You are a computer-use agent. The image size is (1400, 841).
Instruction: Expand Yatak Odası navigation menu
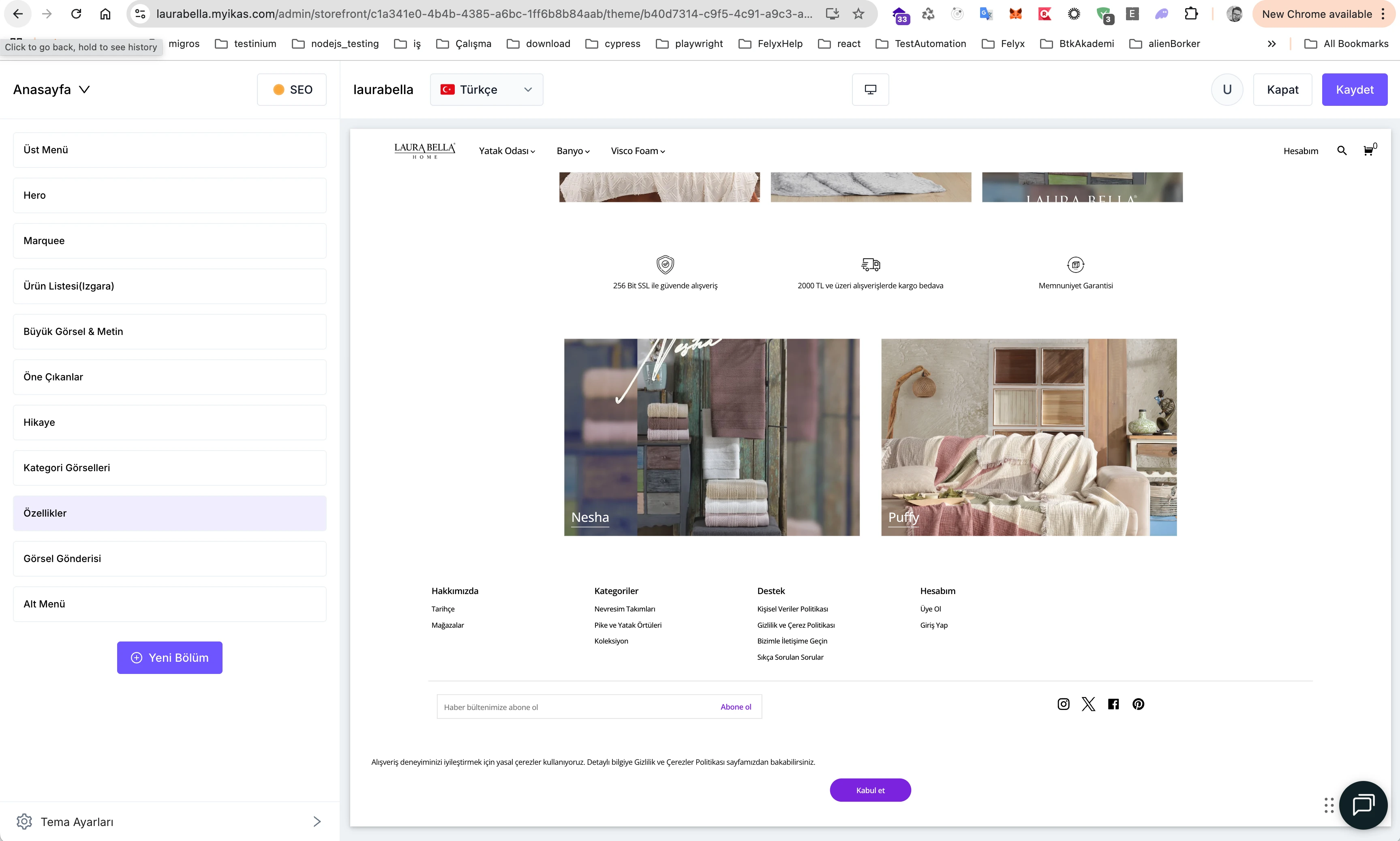[507, 151]
